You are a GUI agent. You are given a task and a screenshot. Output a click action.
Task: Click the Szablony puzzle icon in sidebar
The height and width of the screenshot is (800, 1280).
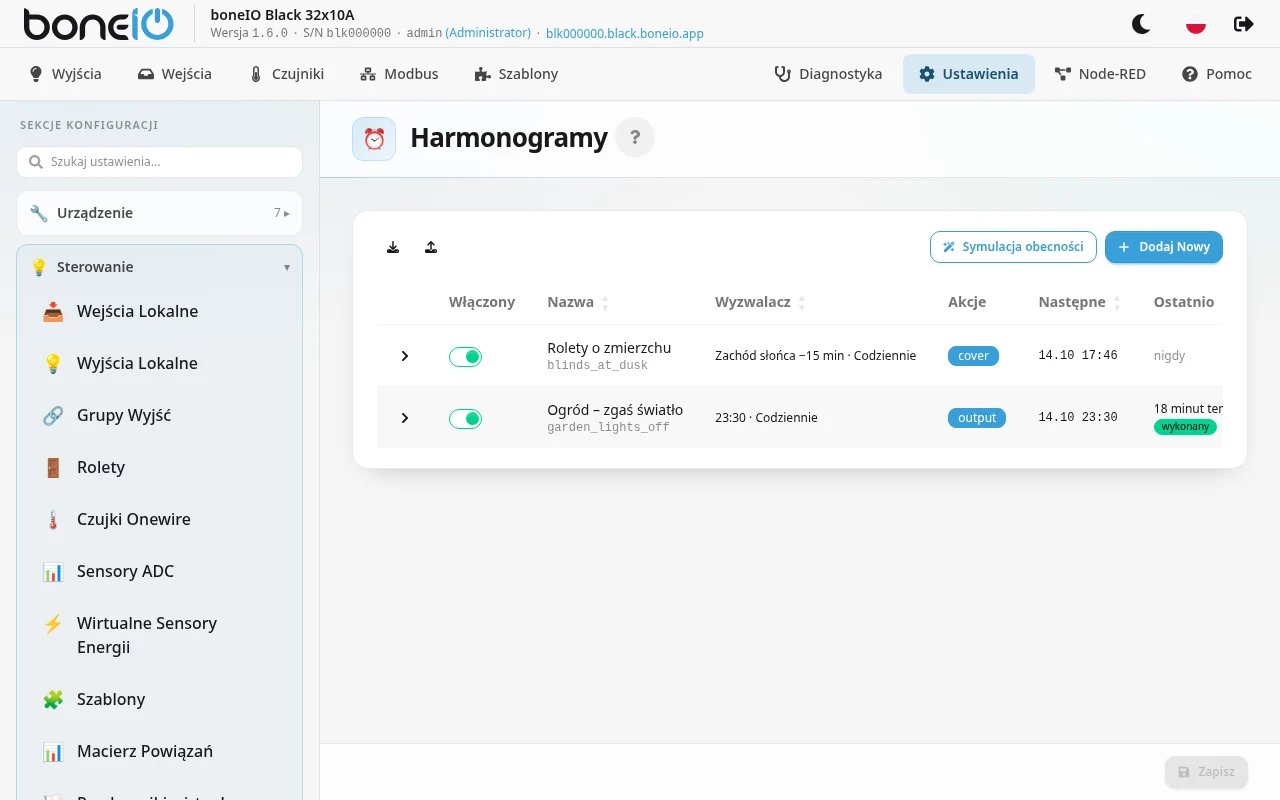pos(53,699)
